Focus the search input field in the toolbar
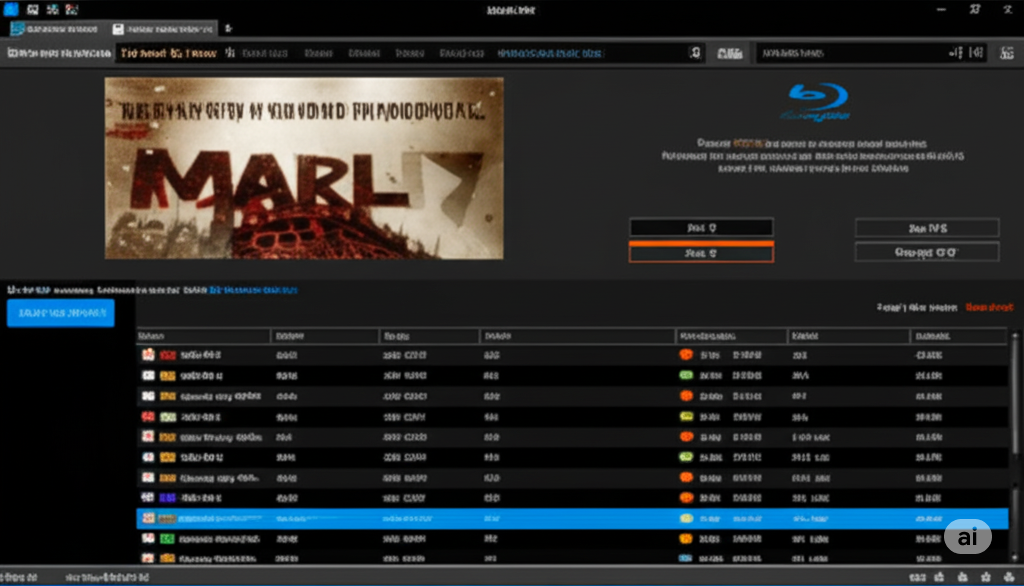Screen dimensions: 1024x586 tap(871, 53)
